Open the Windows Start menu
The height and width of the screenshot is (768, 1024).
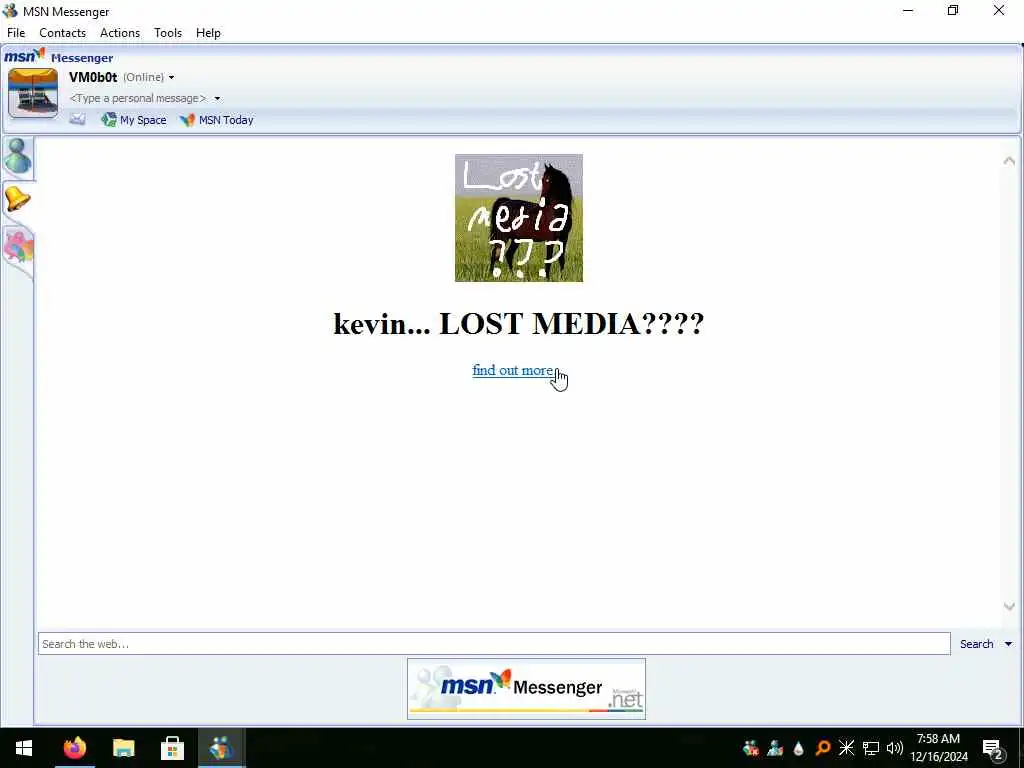click(x=24, y=748)
